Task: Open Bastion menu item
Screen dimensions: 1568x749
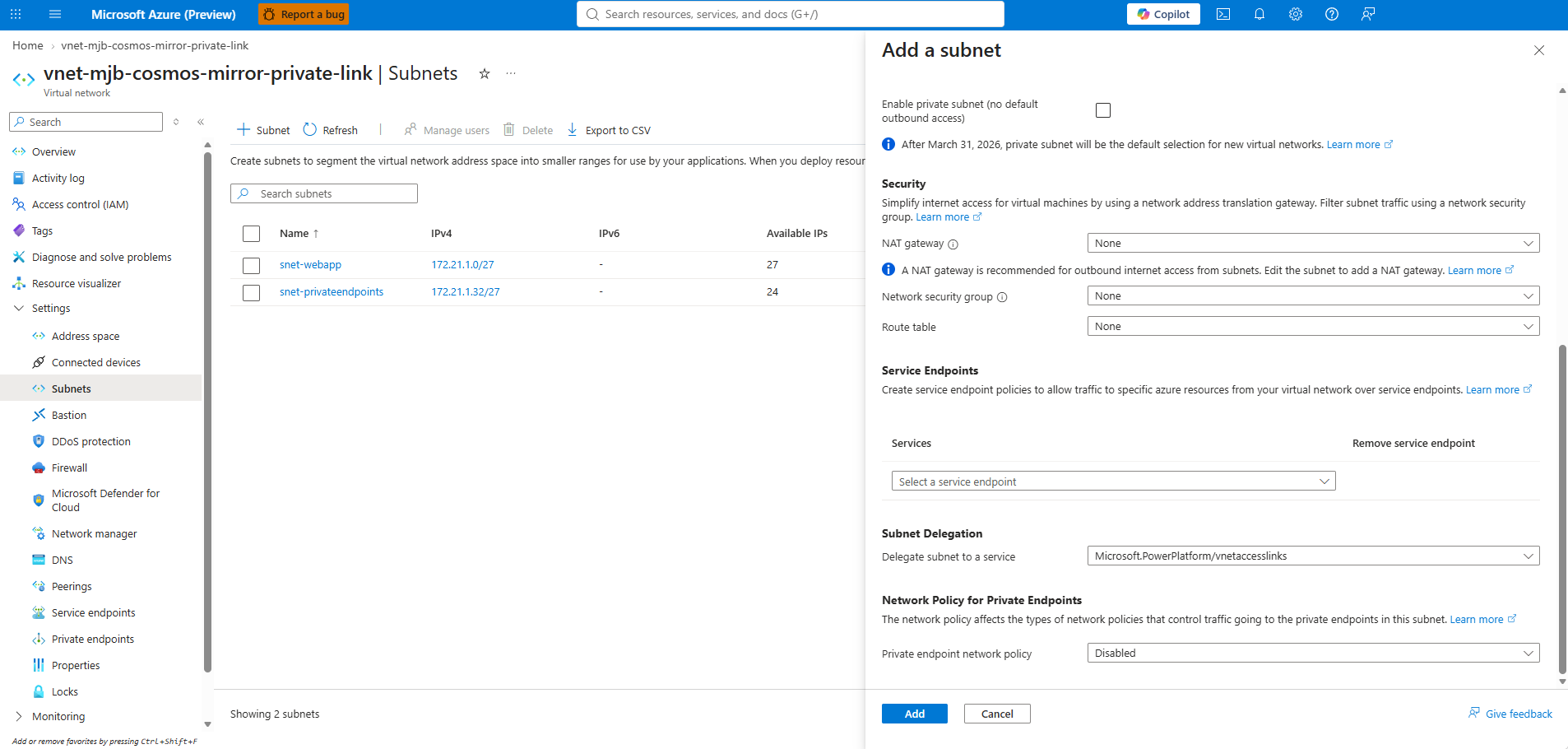Action: coord(69,415)
